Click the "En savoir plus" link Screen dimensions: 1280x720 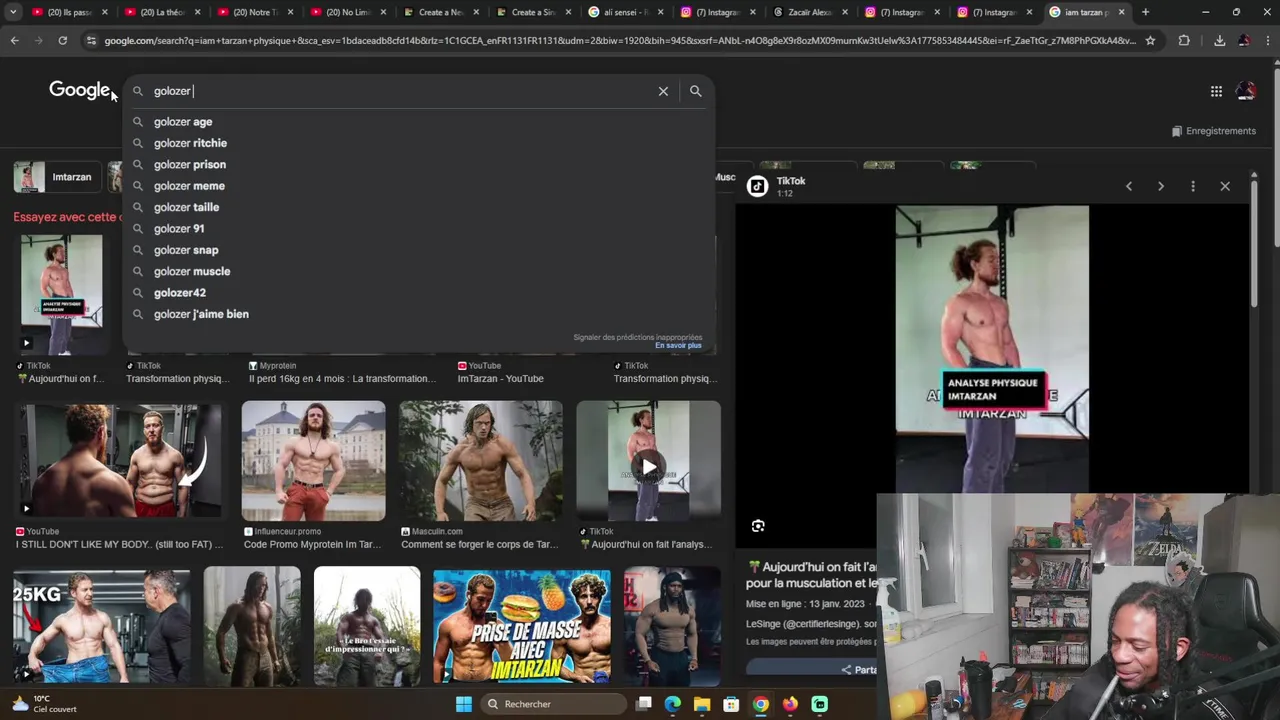tap(678, 346)
